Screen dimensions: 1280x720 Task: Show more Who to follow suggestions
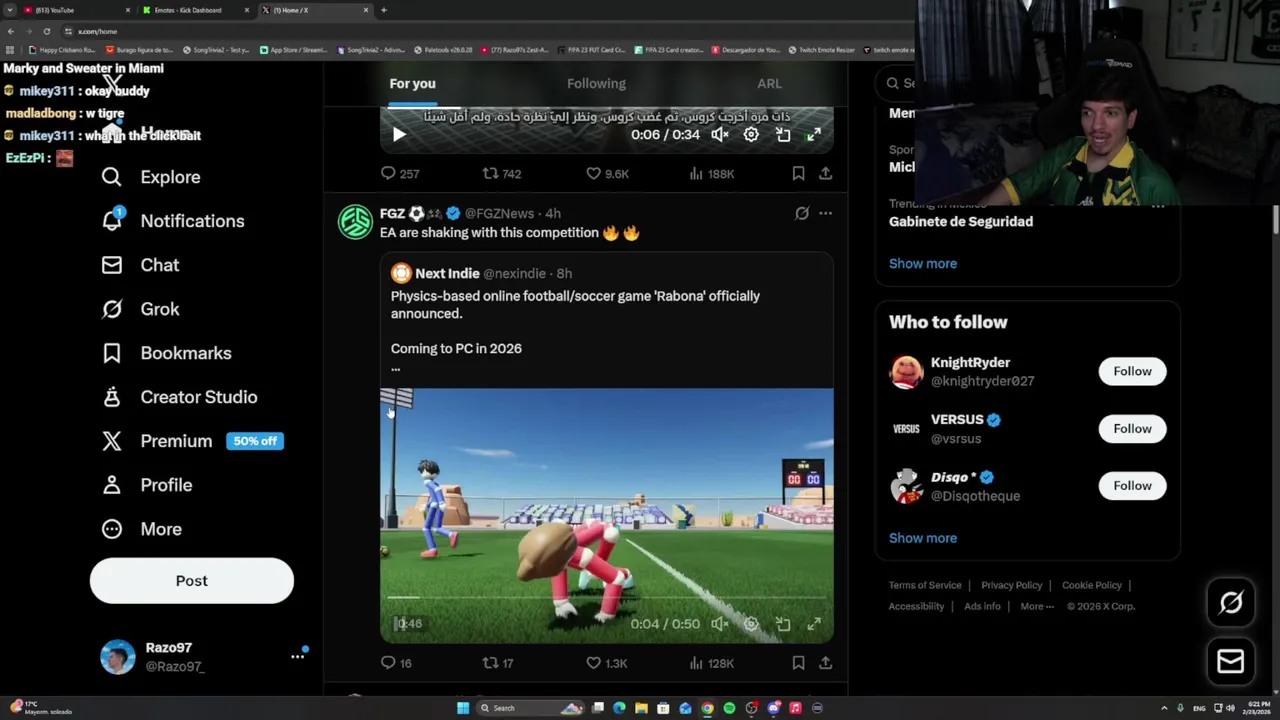click(923, 538)
